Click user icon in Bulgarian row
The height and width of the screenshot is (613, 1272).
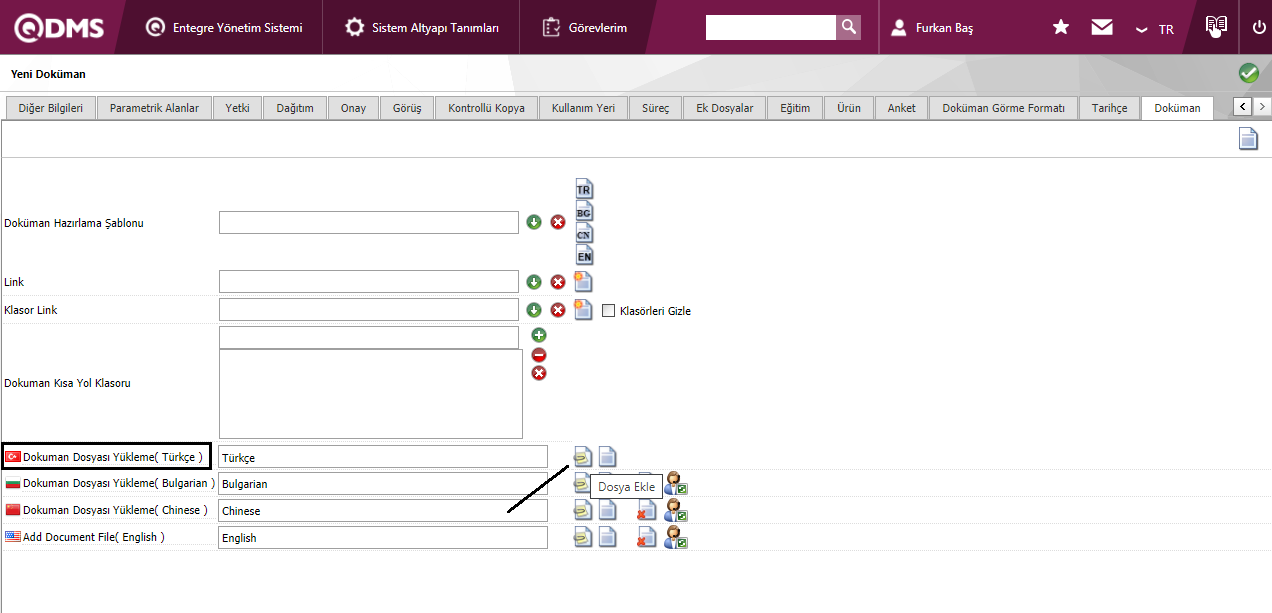tap(676, 484)
